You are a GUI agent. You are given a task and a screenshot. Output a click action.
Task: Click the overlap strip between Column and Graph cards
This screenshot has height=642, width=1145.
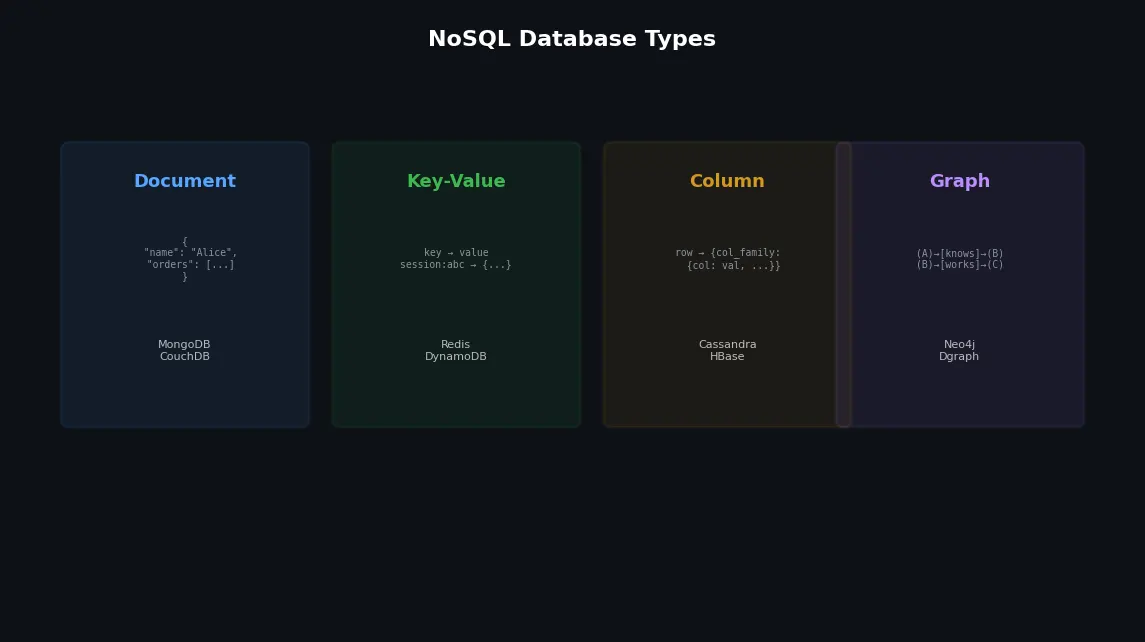(843, 285)
